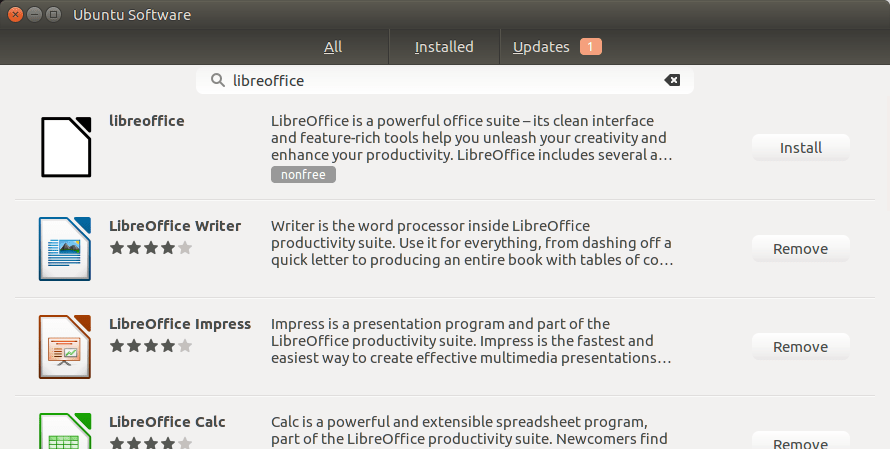Remove LibreOffice Impress
890x449 pixels.
click(800, 347)
